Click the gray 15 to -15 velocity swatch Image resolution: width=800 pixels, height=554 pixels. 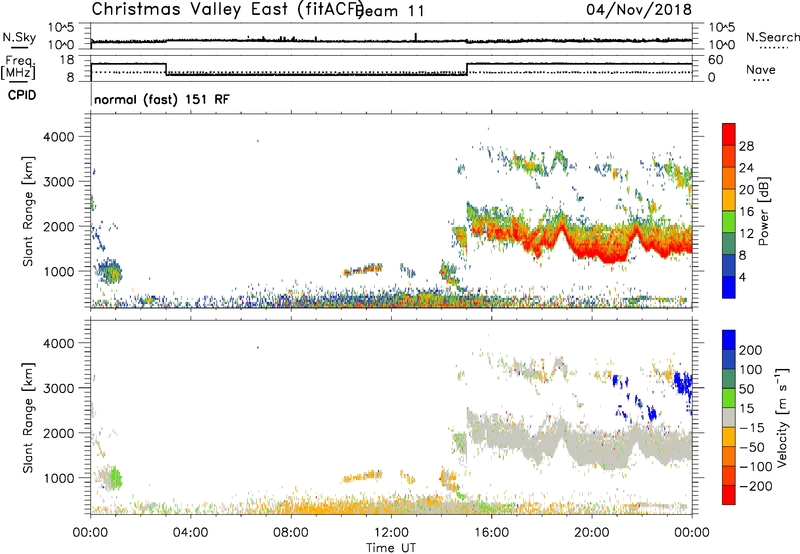coord(729,418)
